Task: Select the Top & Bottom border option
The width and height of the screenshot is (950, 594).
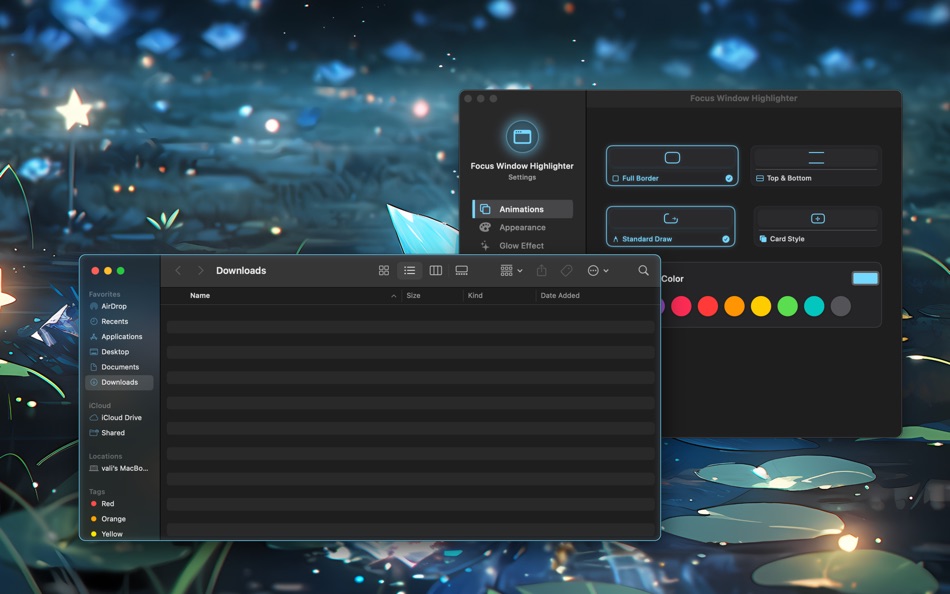Action: (x=816, y=165)
